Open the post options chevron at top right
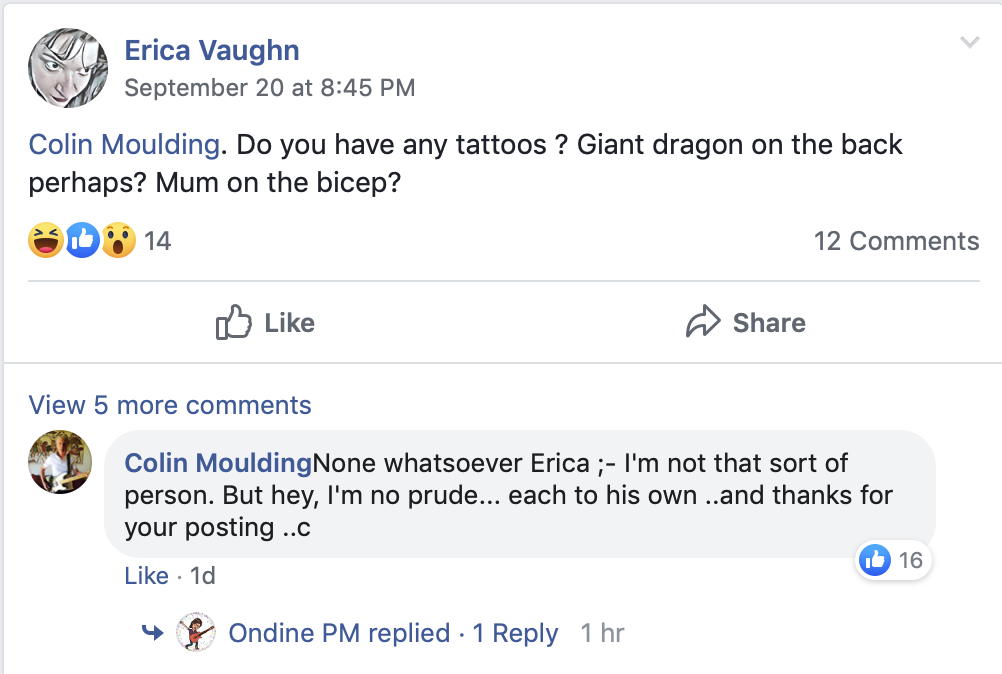Image resolution: width=1002 pixels, height=674 pixels. 969,42
